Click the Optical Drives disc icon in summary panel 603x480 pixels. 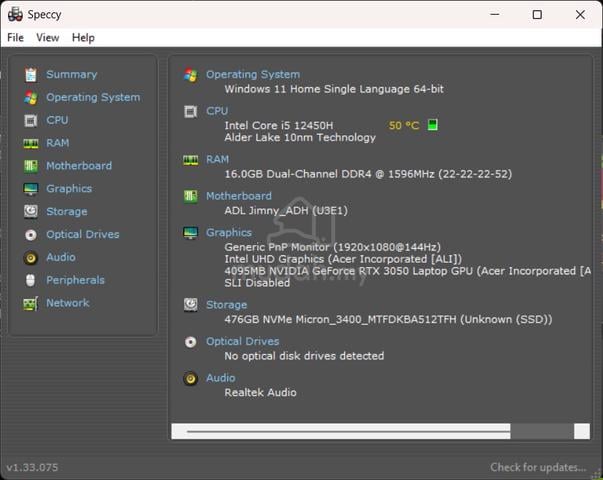click(190, 342)
